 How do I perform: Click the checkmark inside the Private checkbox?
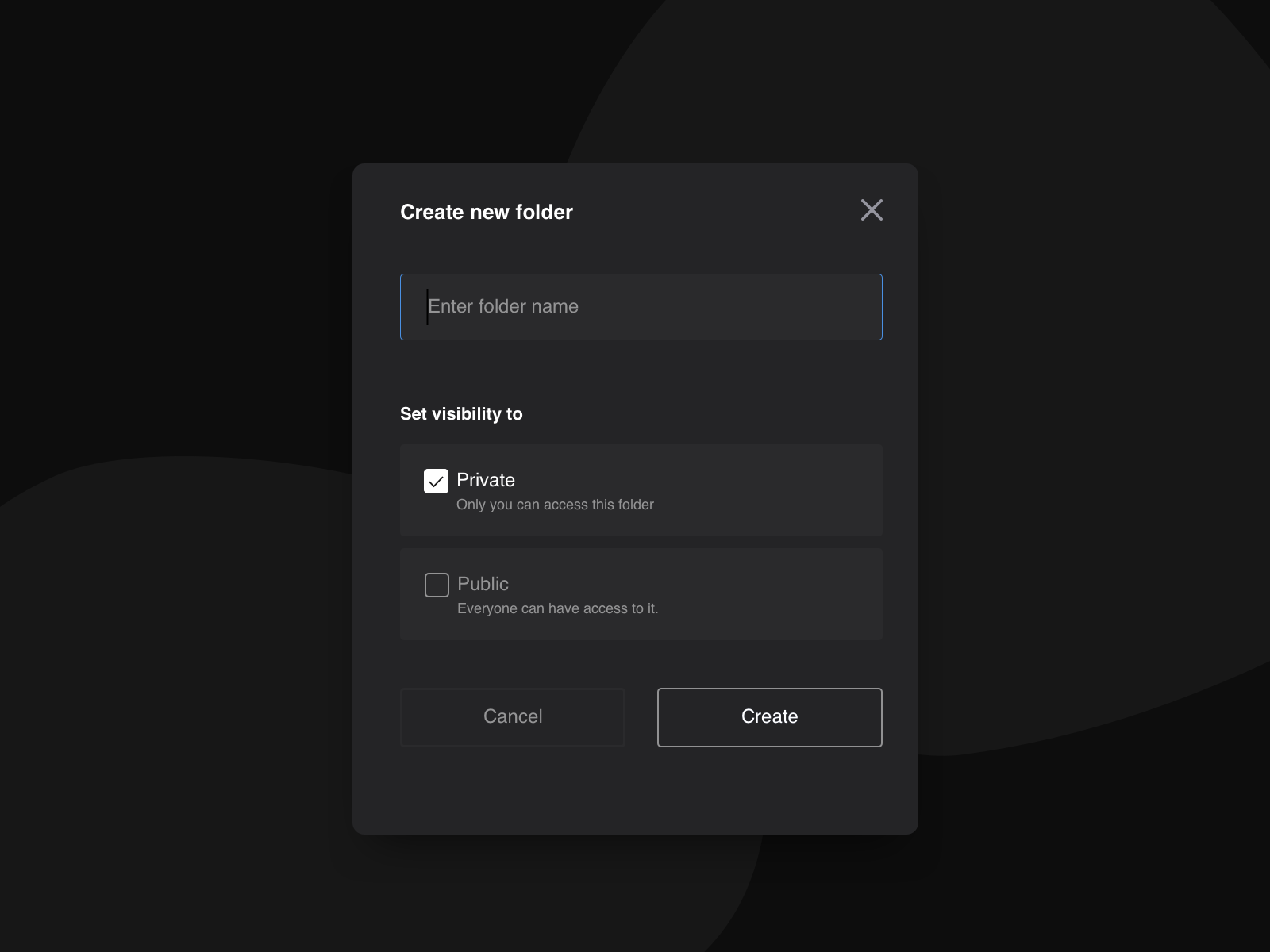(x=436, y=480)
